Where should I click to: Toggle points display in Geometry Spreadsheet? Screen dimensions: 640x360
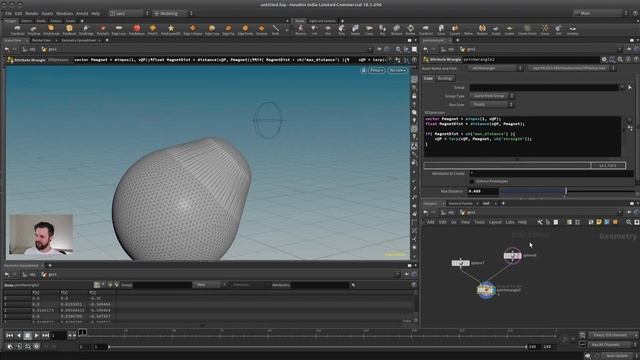pos(97,284)
